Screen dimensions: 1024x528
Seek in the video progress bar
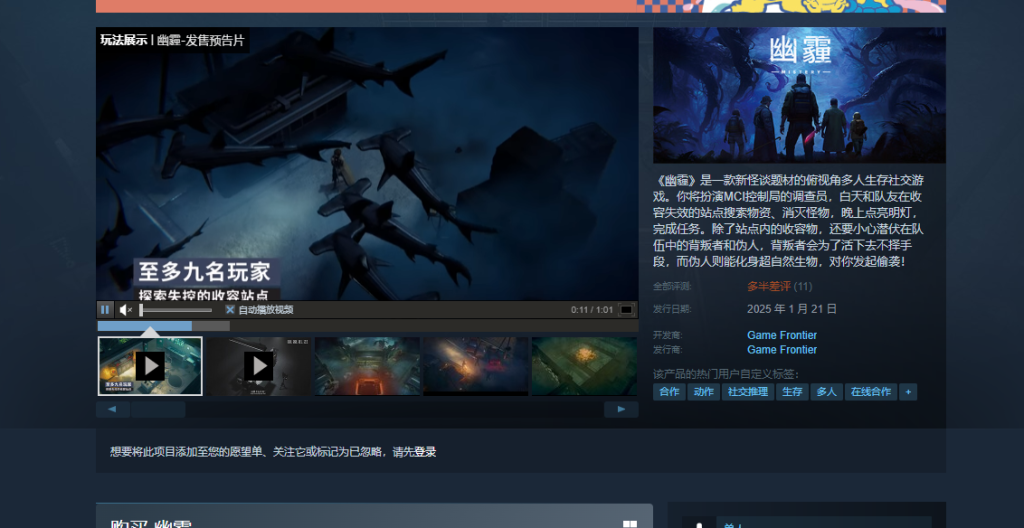click(x=367, y=325)
